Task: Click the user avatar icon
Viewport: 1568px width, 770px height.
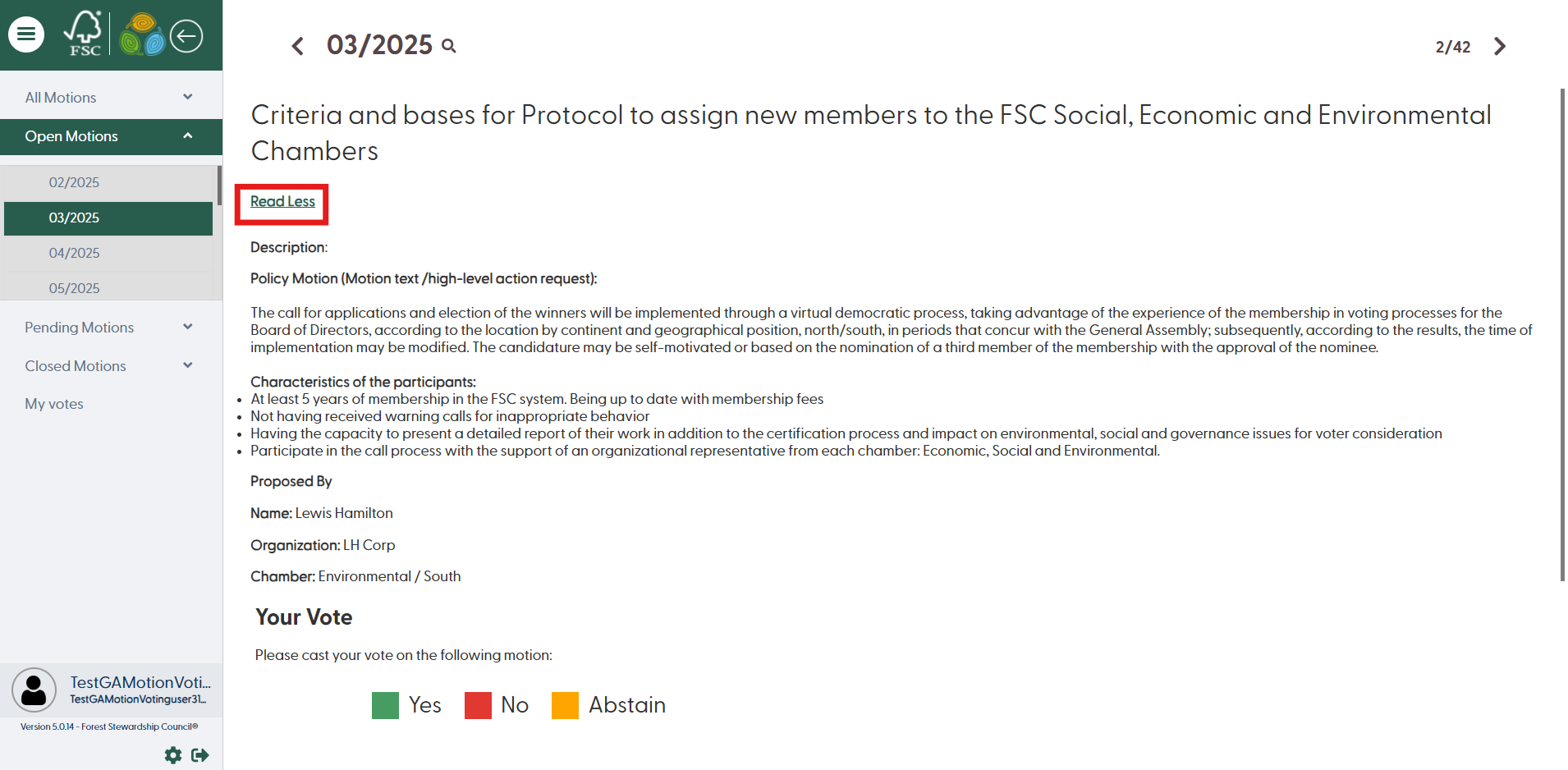Action: click(x=34, y=690)
